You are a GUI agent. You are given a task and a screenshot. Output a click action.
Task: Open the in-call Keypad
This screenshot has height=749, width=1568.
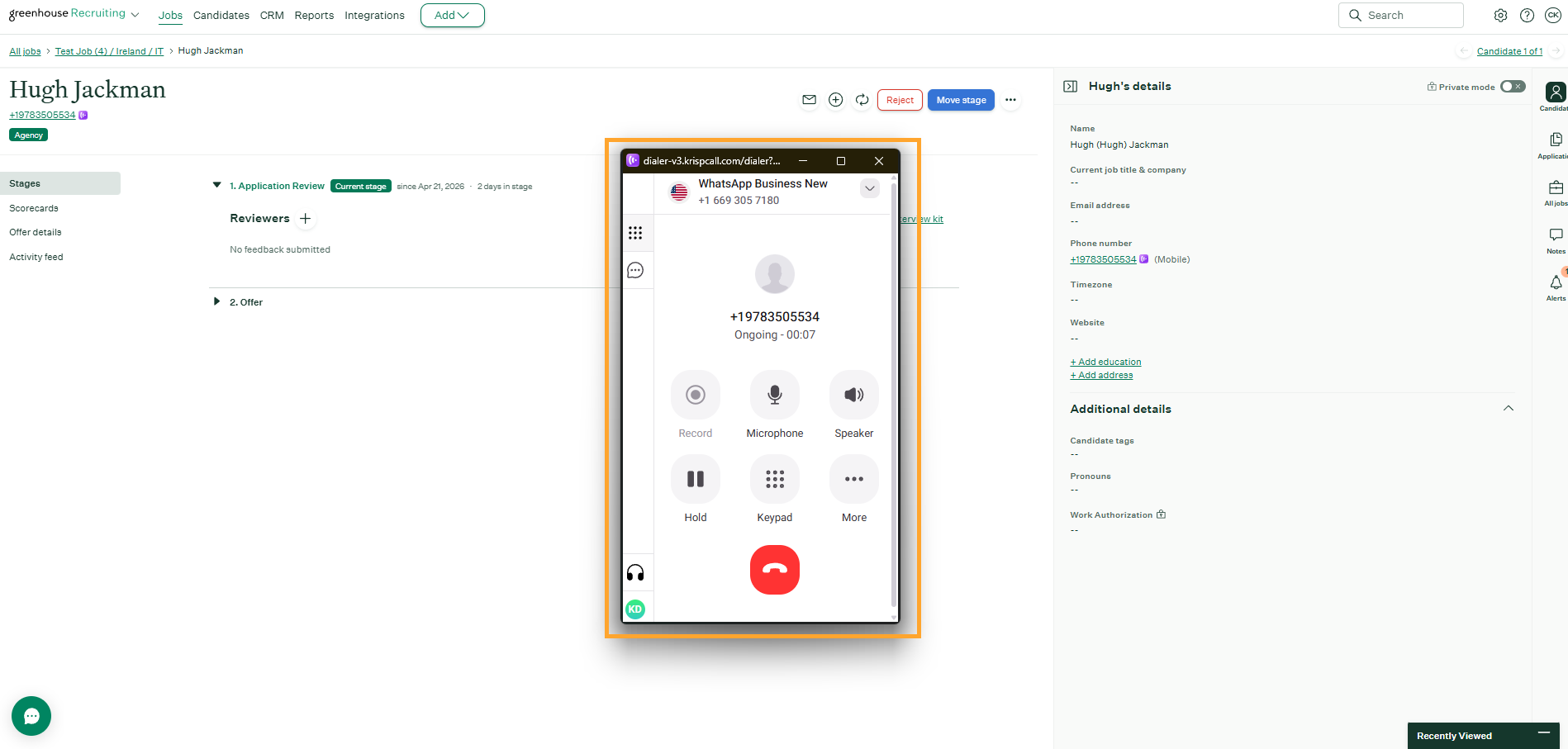pyautogui.click(x=775, y=479)
